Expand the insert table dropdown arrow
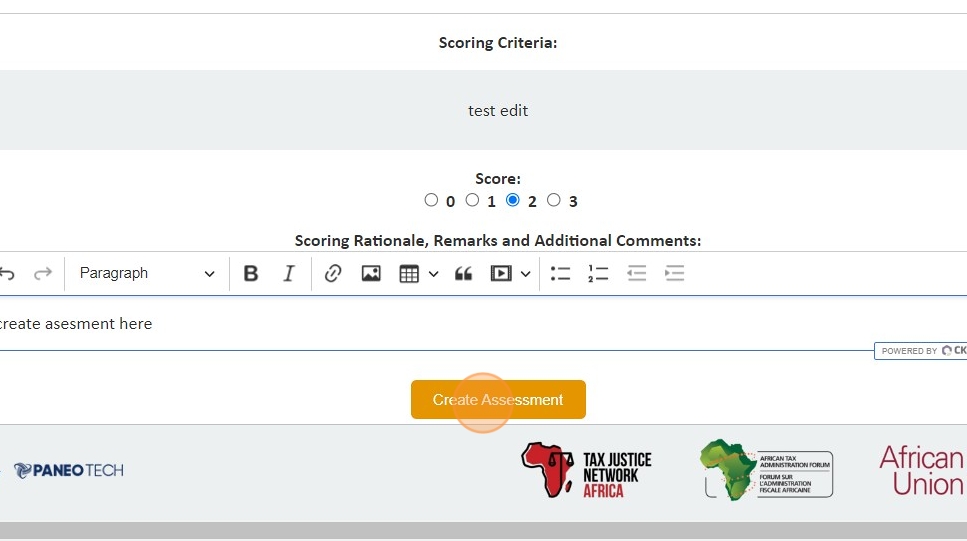967x541 pixels. click(433, 273)
